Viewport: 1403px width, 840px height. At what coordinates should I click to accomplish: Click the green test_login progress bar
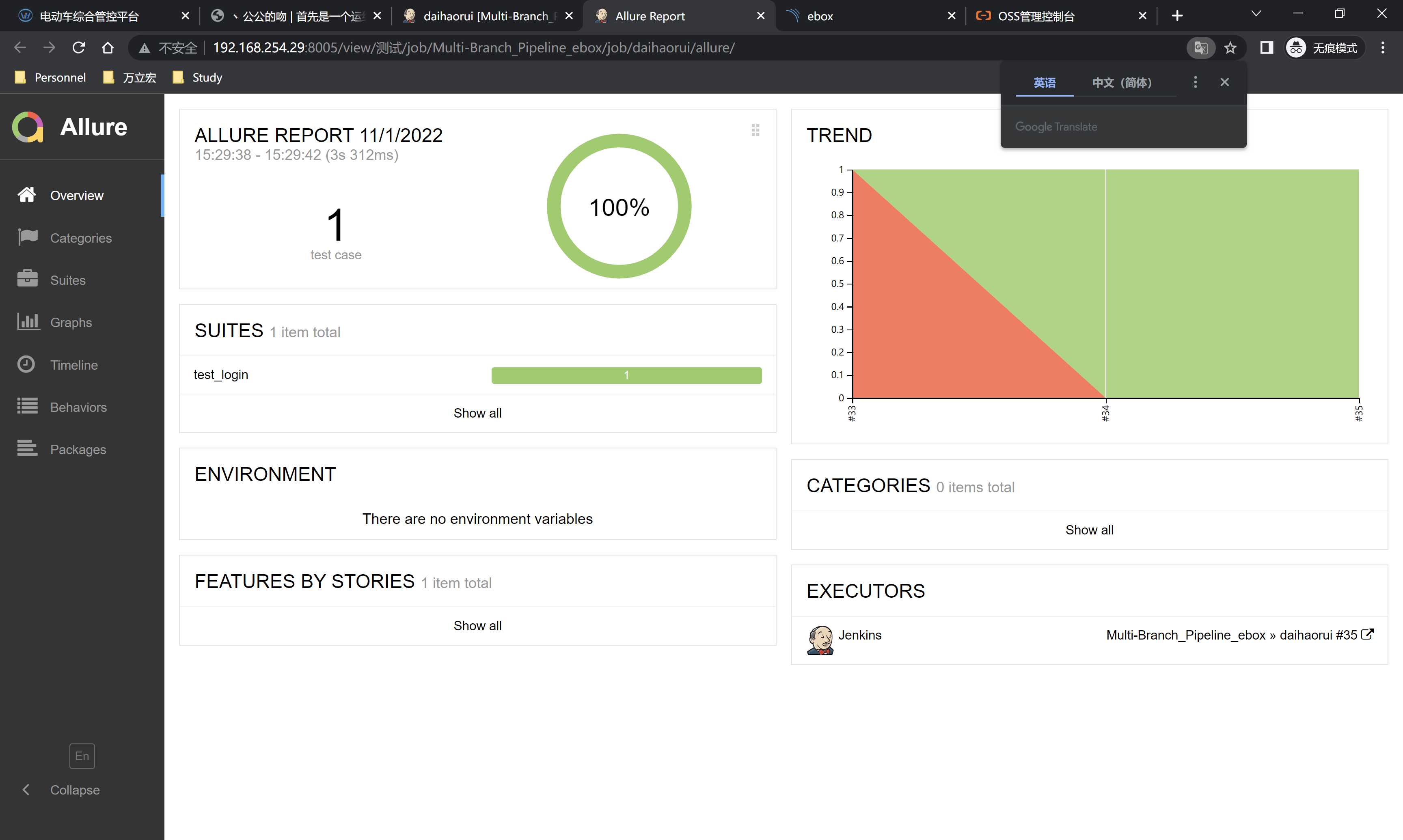click(x=626, y=375)
